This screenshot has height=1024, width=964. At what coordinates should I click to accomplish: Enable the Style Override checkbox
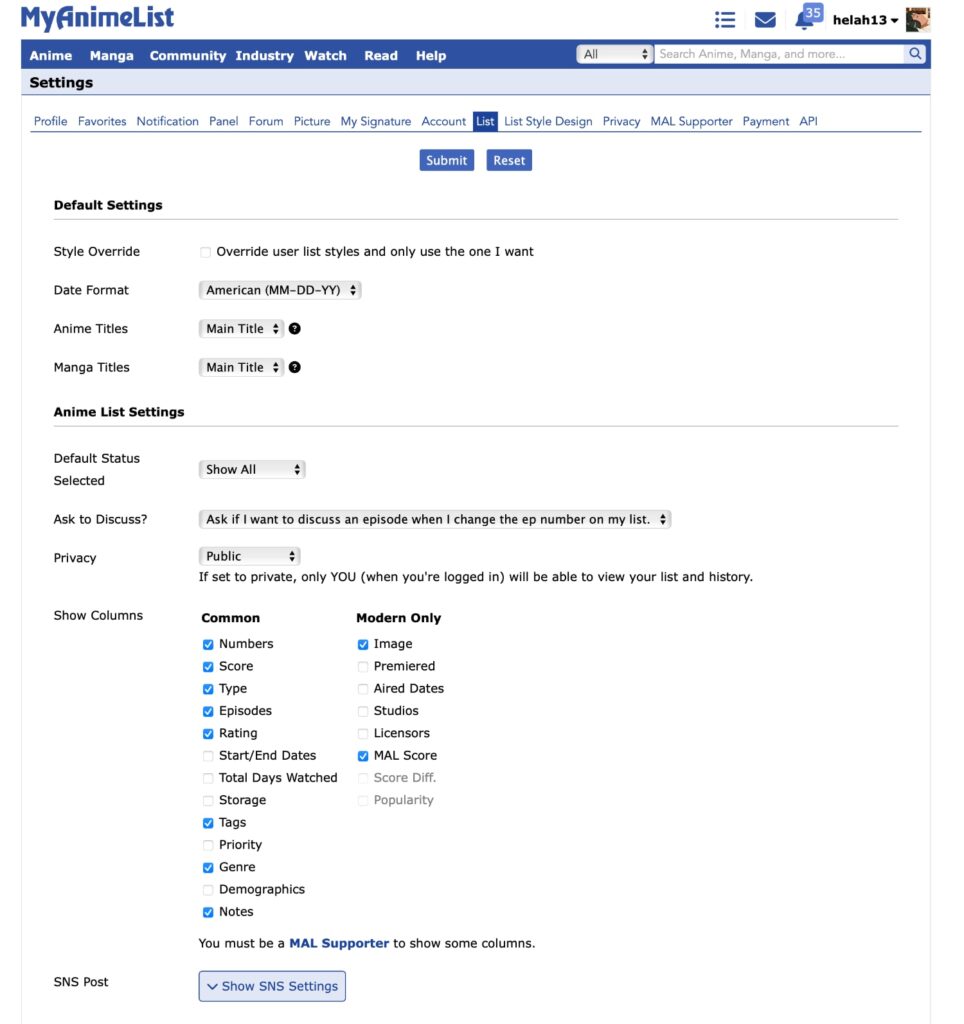[206, 252]
